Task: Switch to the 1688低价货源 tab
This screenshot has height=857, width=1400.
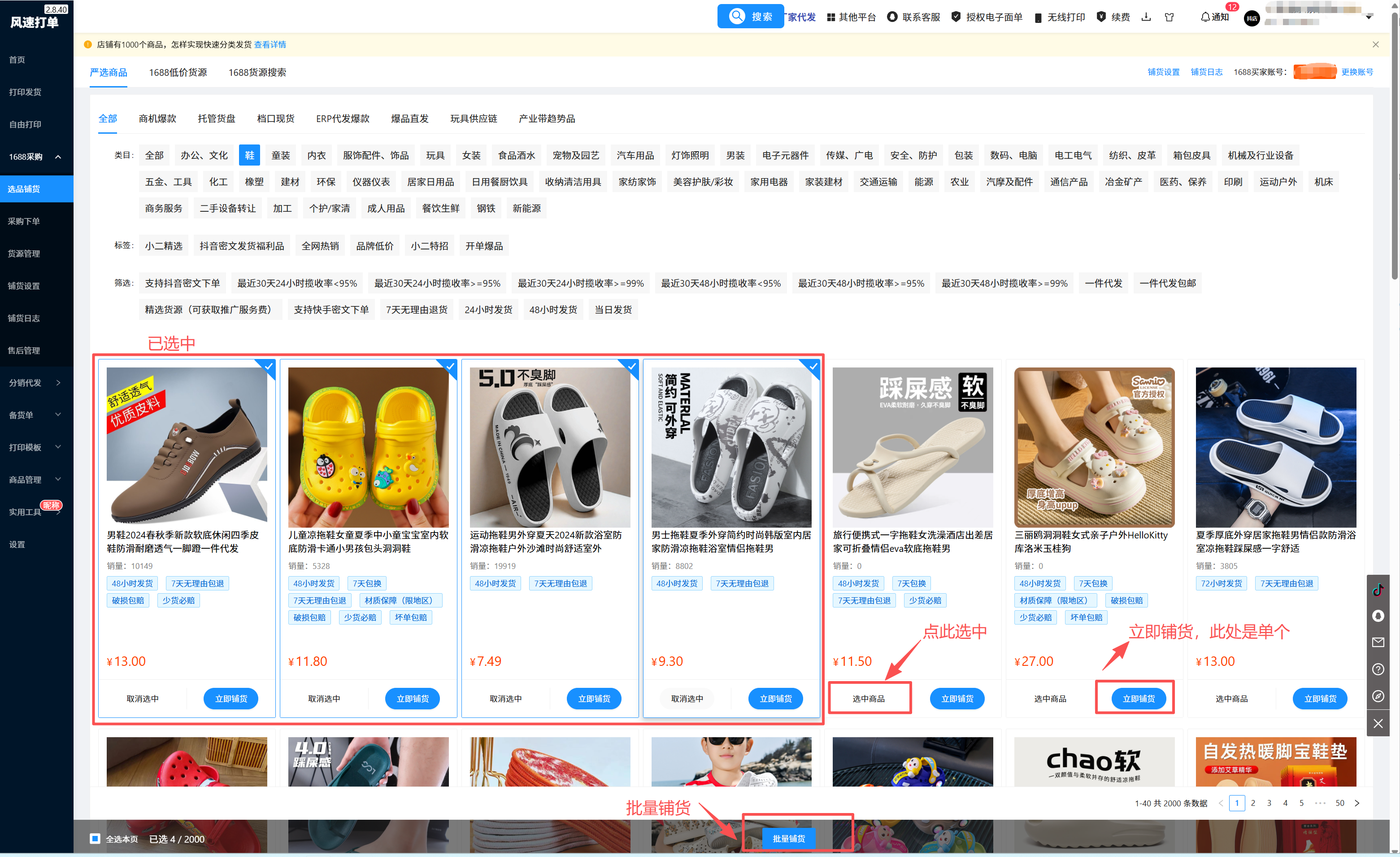Action: tap(178, 72)
